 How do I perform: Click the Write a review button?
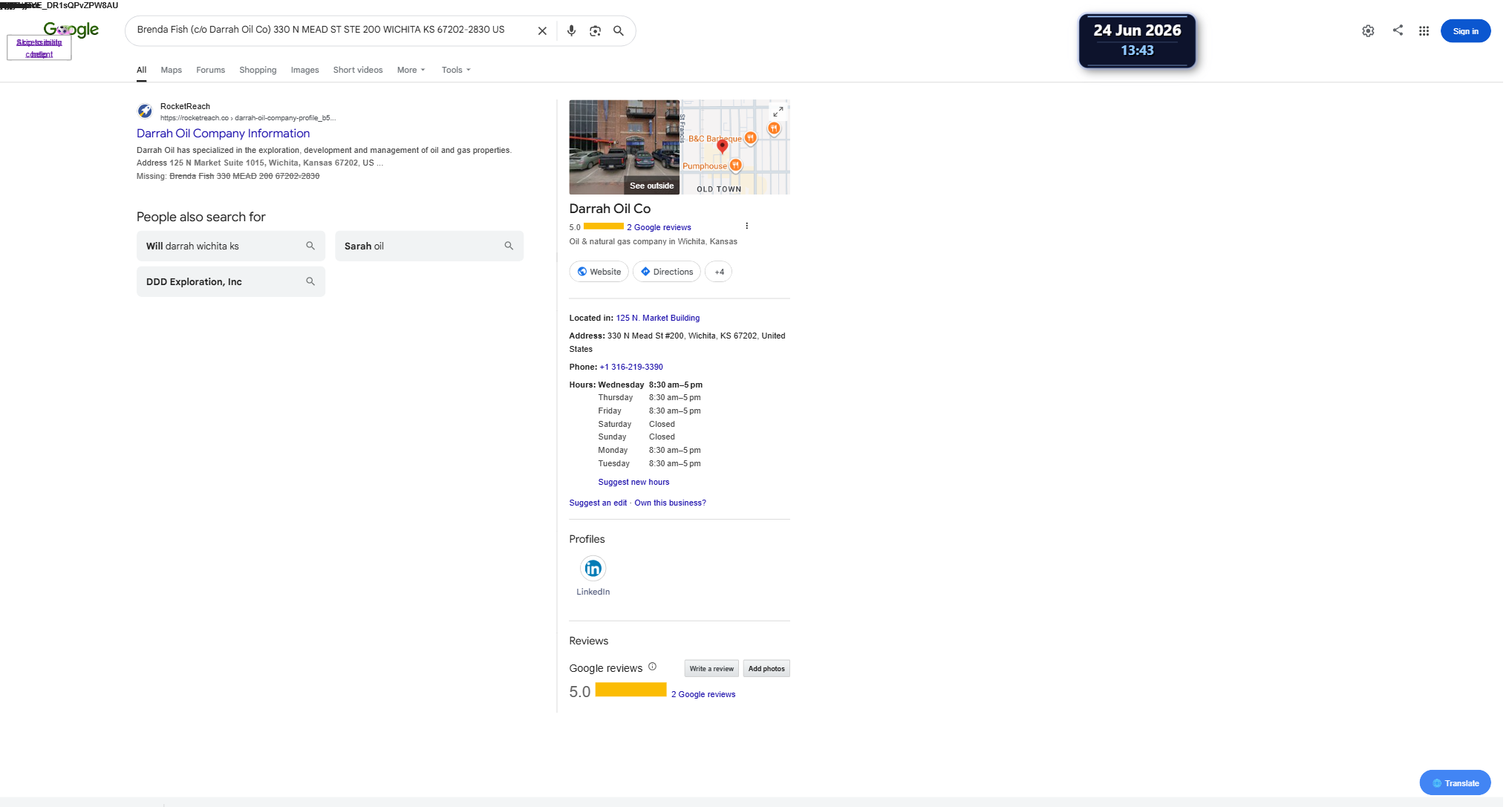click(711, 669)
